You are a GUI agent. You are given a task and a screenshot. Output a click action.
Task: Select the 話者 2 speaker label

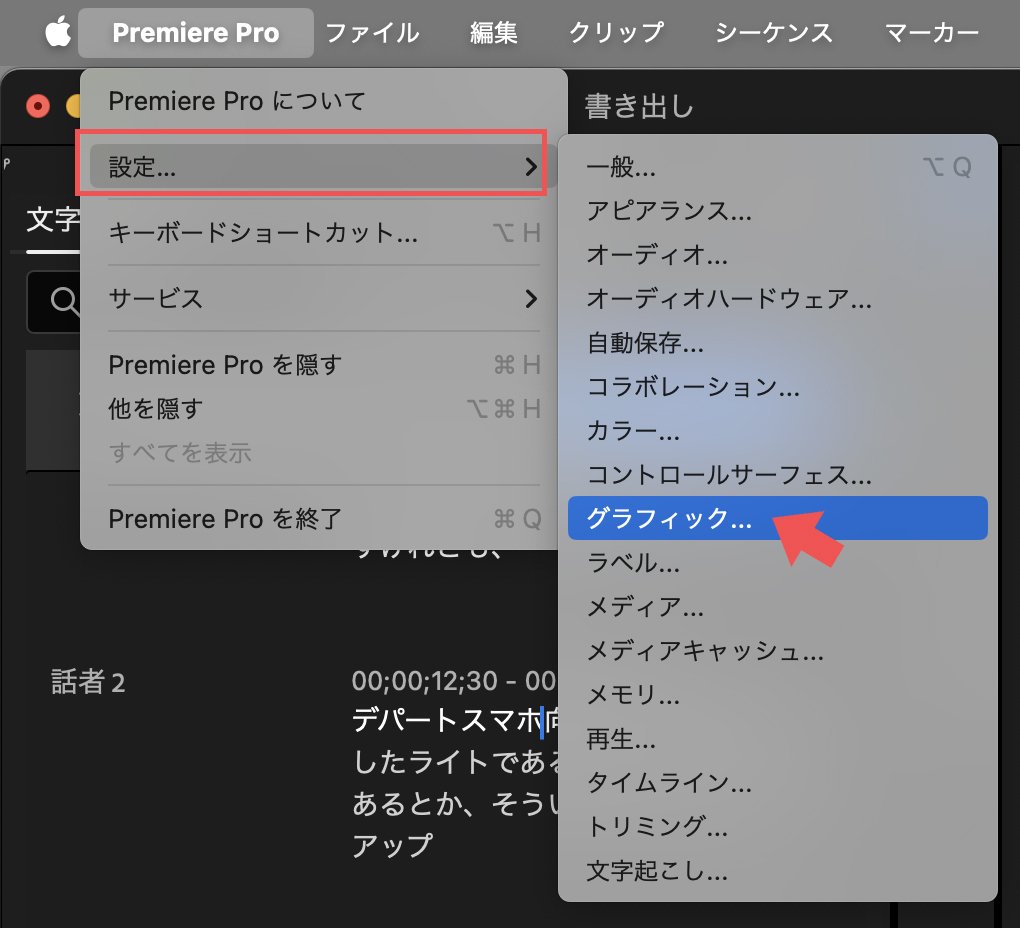[x=88, y=682]
